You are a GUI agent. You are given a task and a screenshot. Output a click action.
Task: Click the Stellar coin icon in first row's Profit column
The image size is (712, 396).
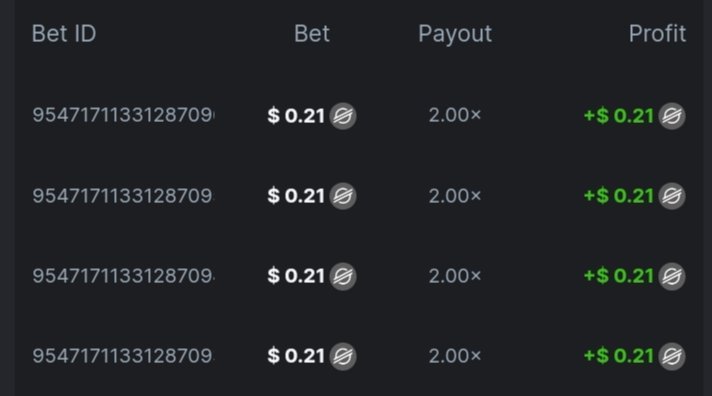click(x=672, y=116)
